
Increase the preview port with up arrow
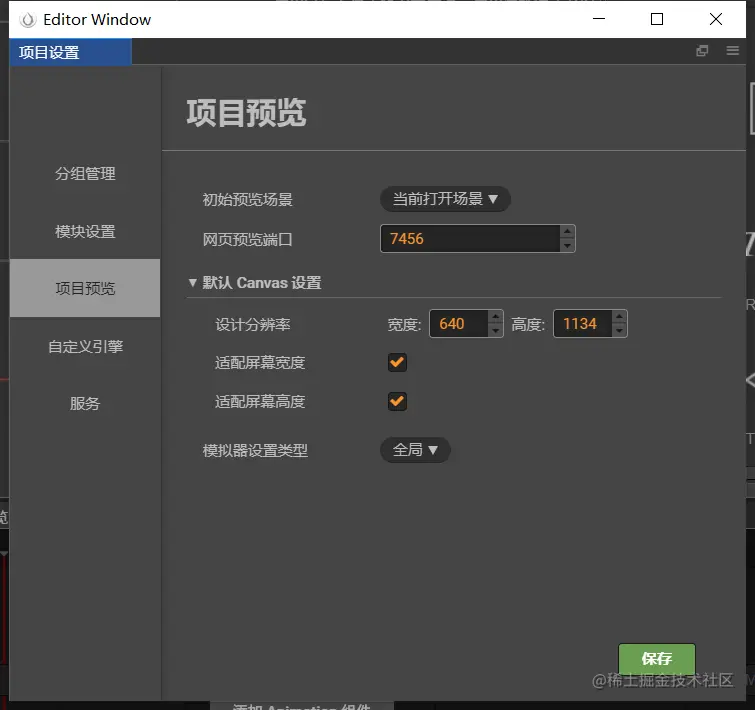567,232
